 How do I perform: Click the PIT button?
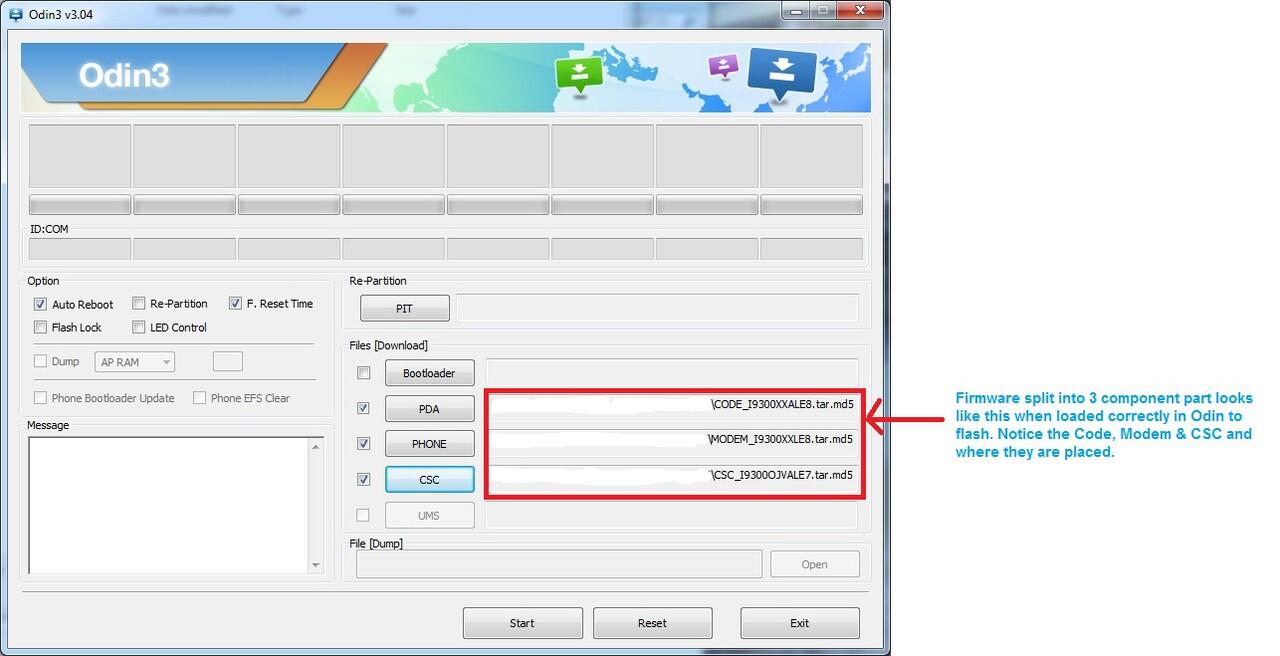click(405, 308)
